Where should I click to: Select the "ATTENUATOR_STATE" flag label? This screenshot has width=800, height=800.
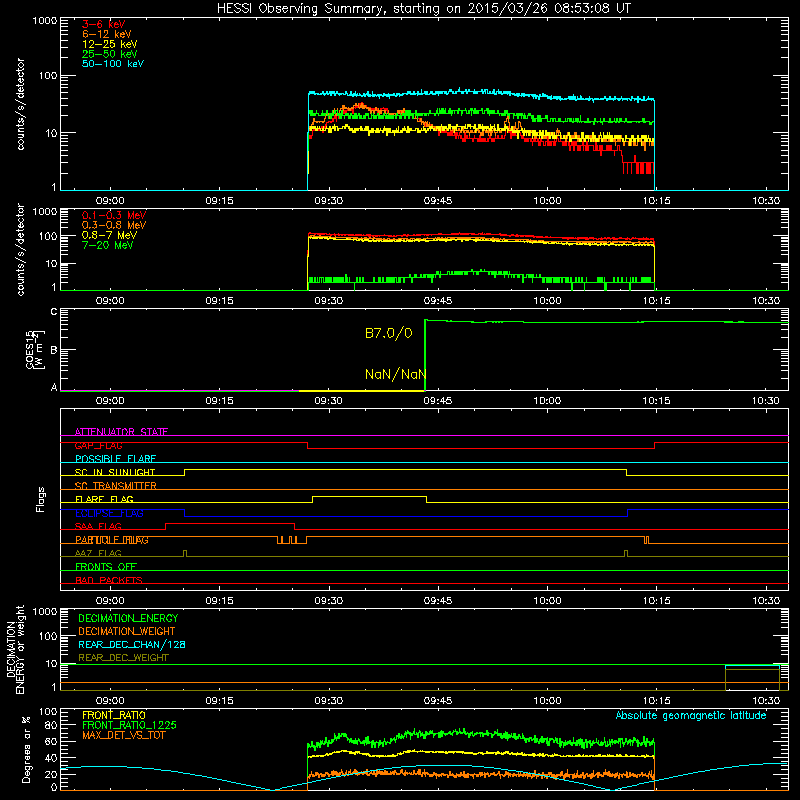pos(121,432)
